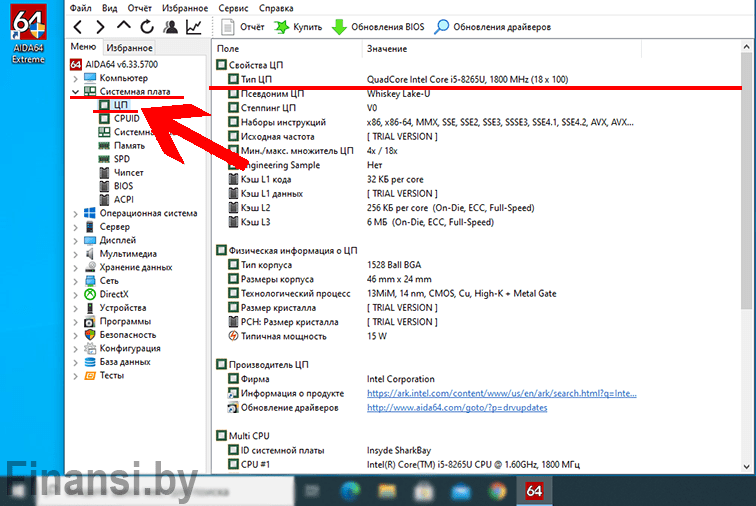
Task: Expand the Мультимедиа tree node
Action: (75, 254)
